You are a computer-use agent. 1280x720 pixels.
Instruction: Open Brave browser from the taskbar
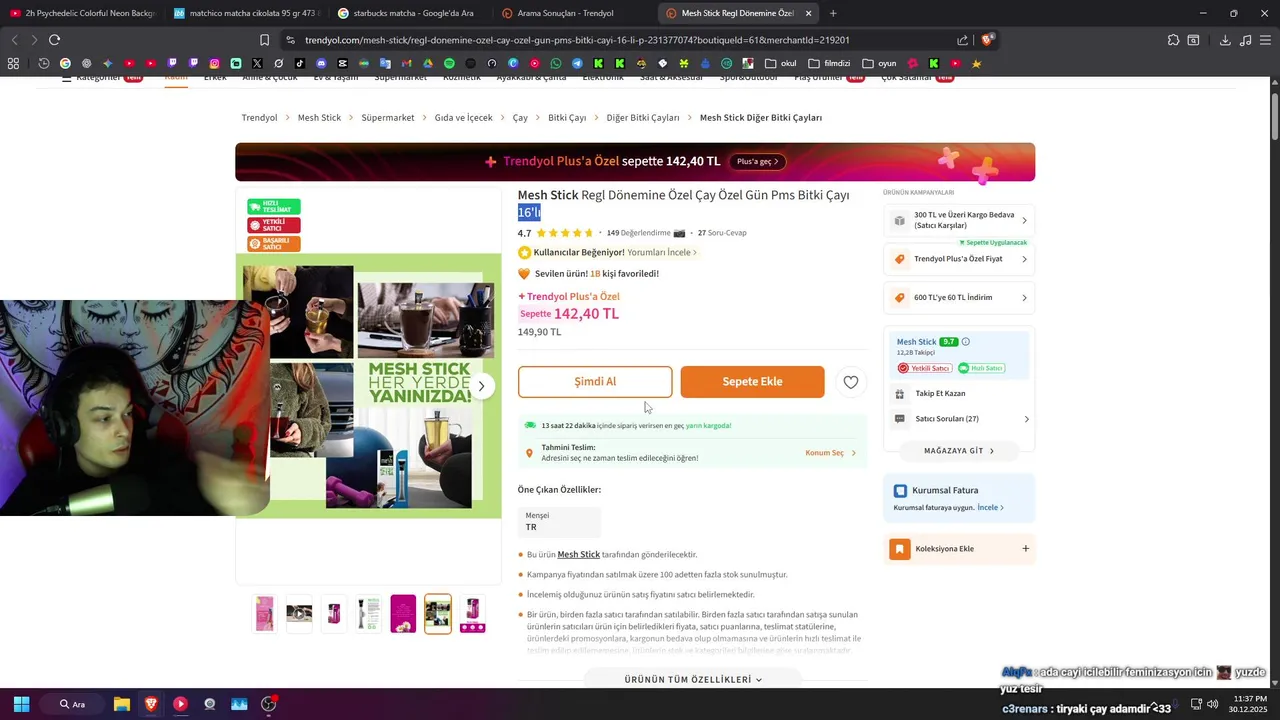[x=151, y=704]
